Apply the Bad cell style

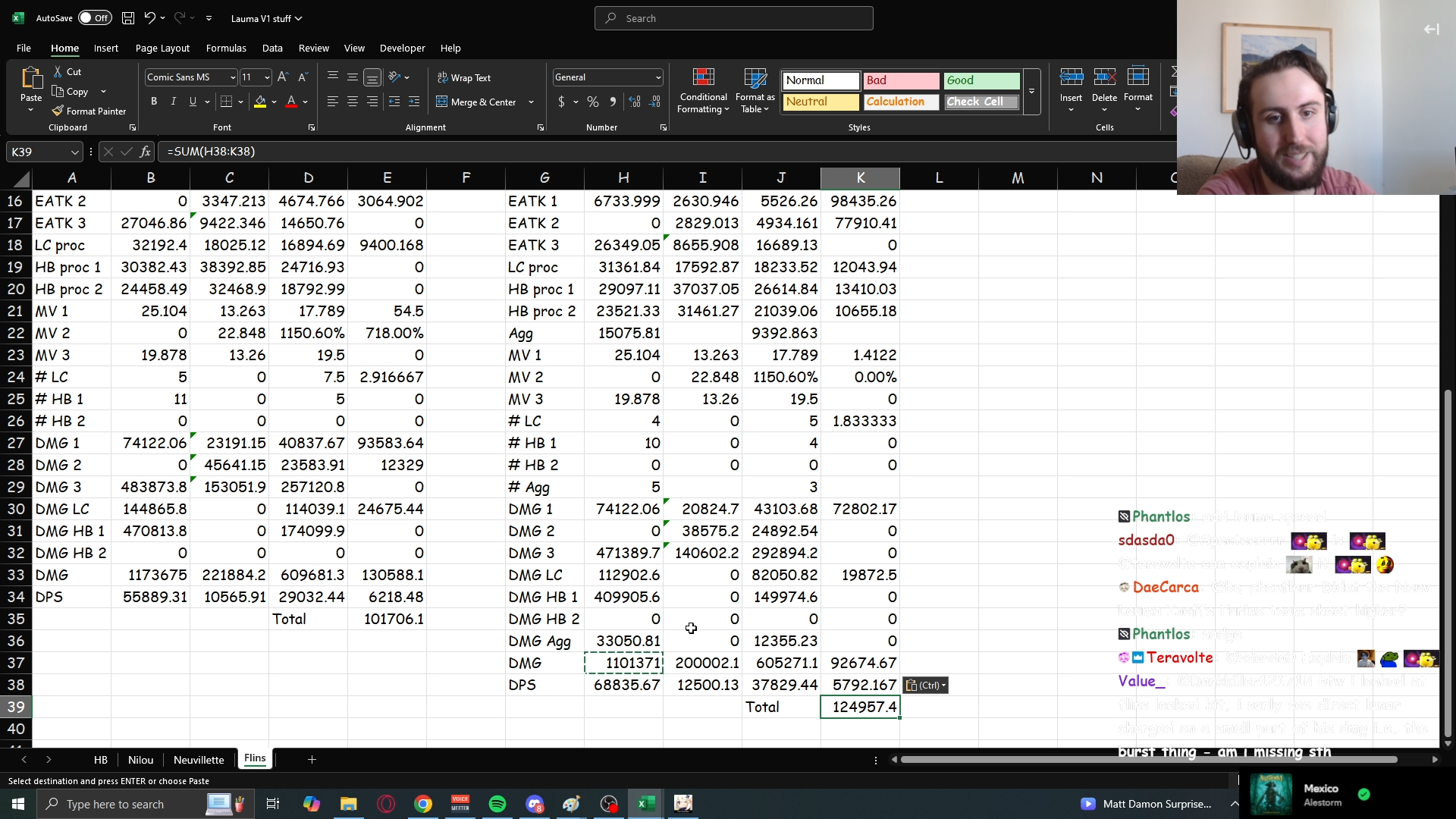point(901,80)
